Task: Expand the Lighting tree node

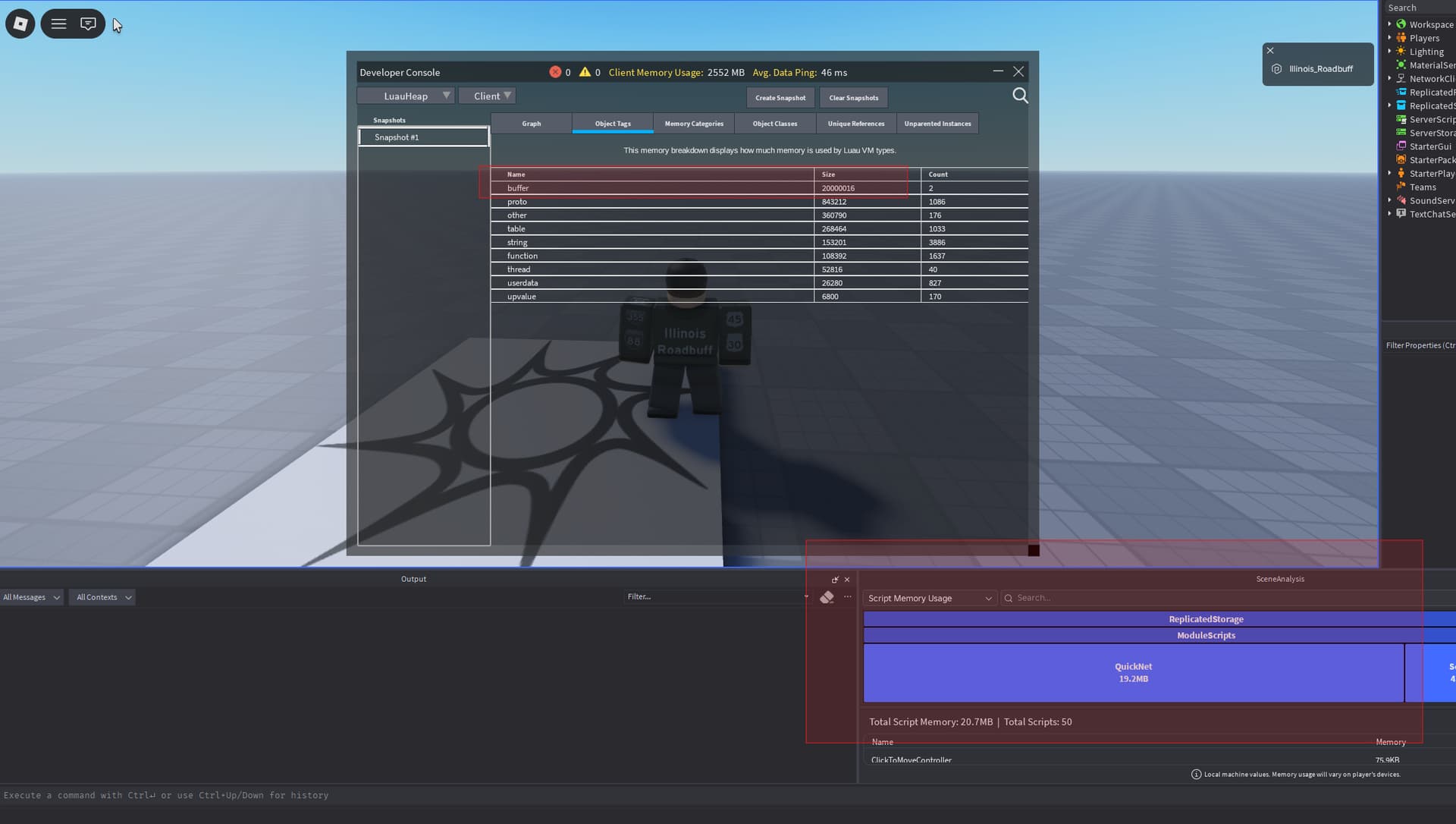Action: (1389, 52)
